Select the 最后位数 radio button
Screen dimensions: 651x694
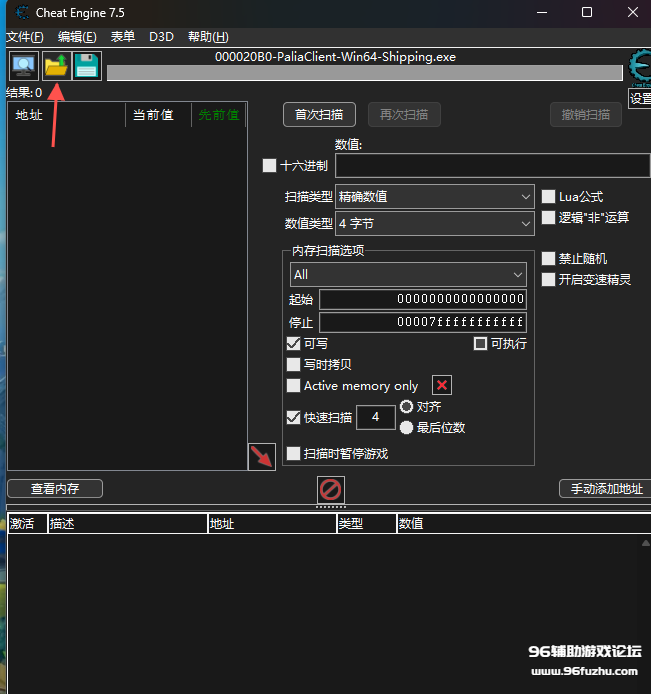407,428
